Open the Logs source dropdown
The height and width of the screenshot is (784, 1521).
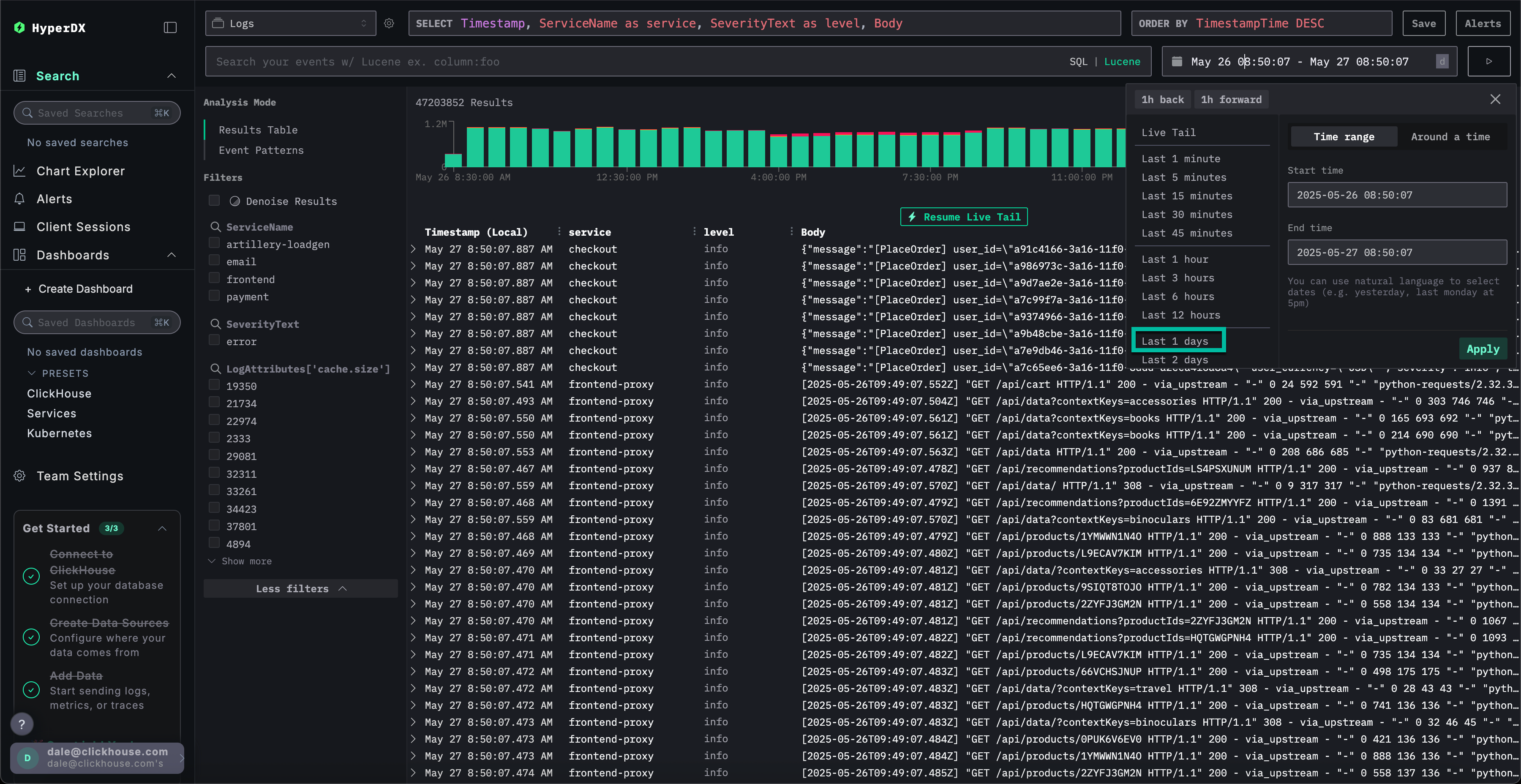point(291,24)
